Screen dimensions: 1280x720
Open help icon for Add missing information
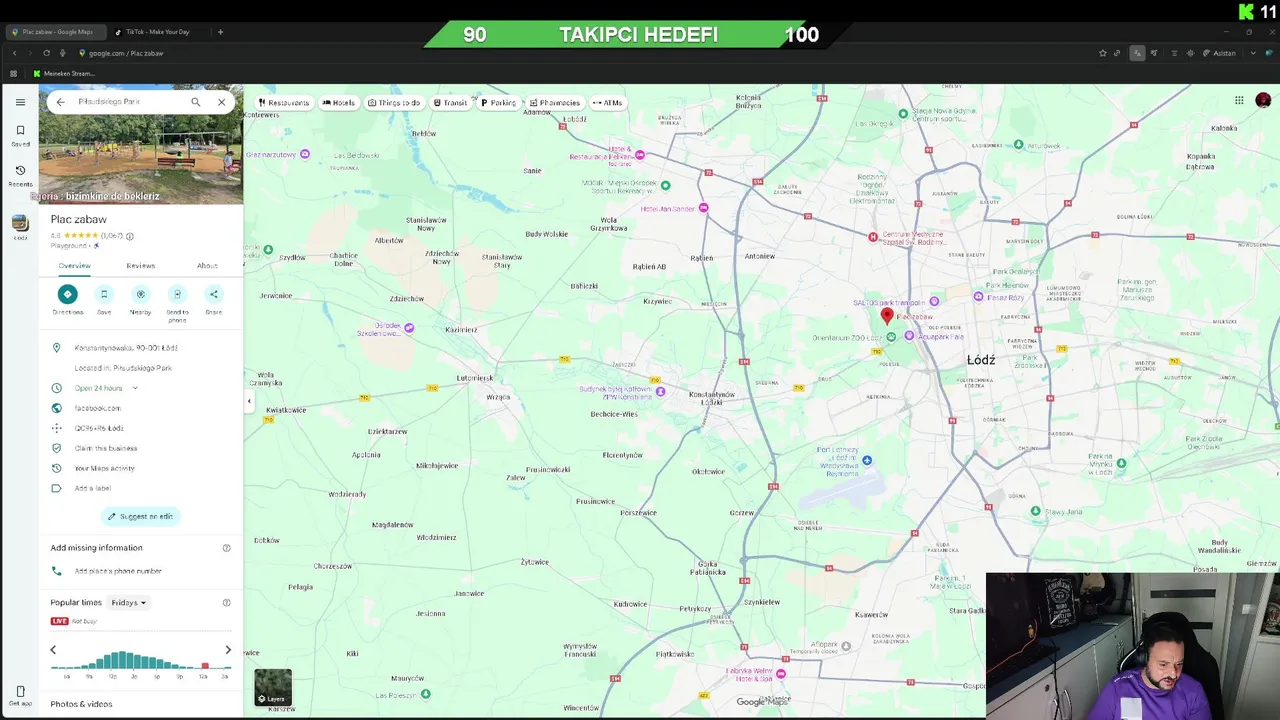(226, 548)
